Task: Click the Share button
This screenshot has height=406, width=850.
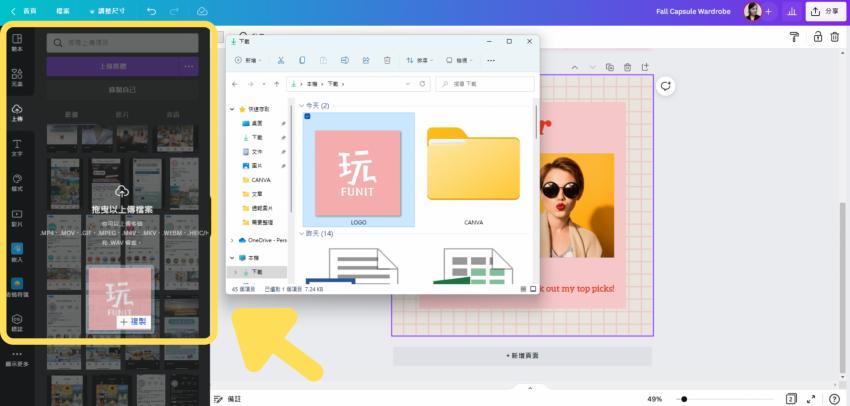Action: point(825,11)
